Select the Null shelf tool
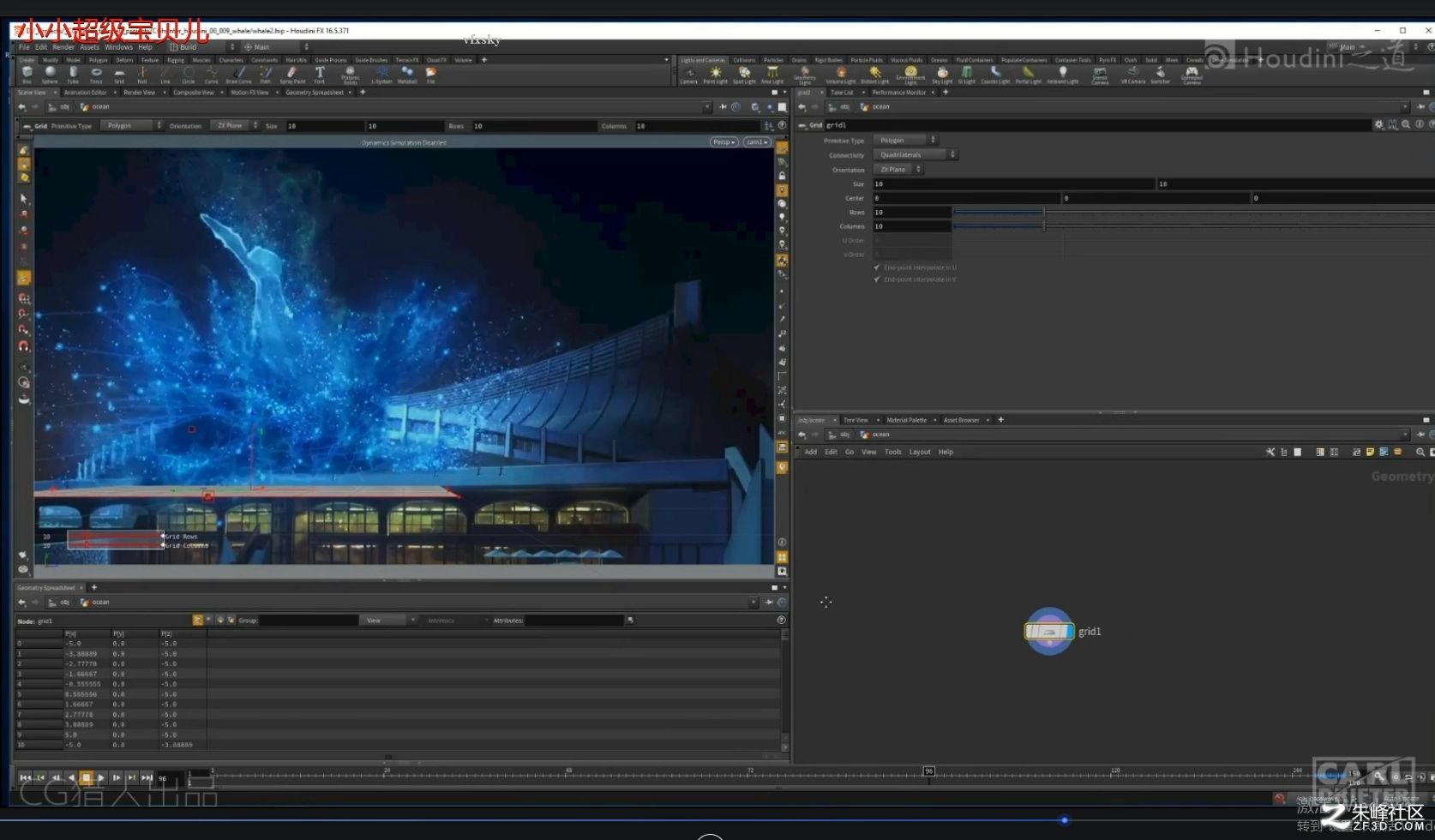1435x840 pixels. [x=142, y=75]
